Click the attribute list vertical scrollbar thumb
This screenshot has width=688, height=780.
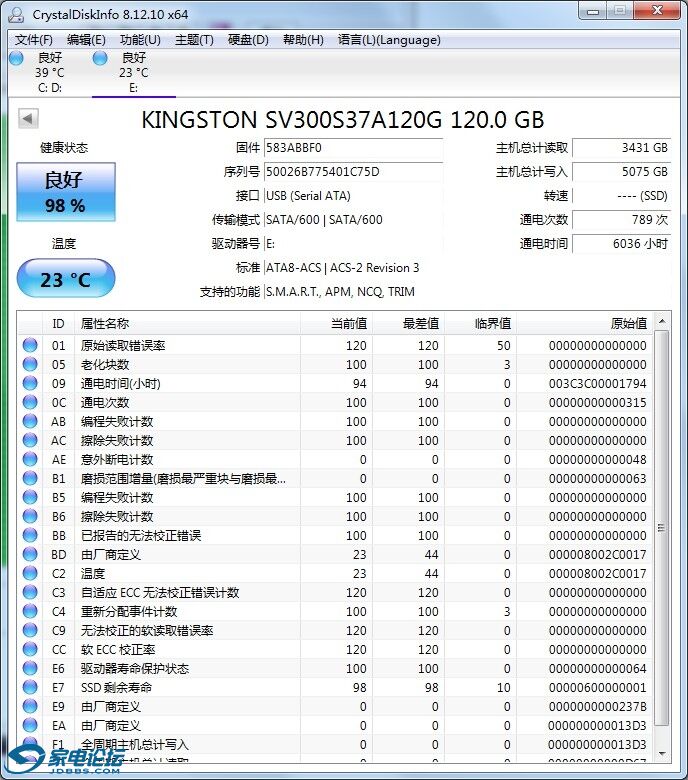pyautogui.click(x=662, y=528)
